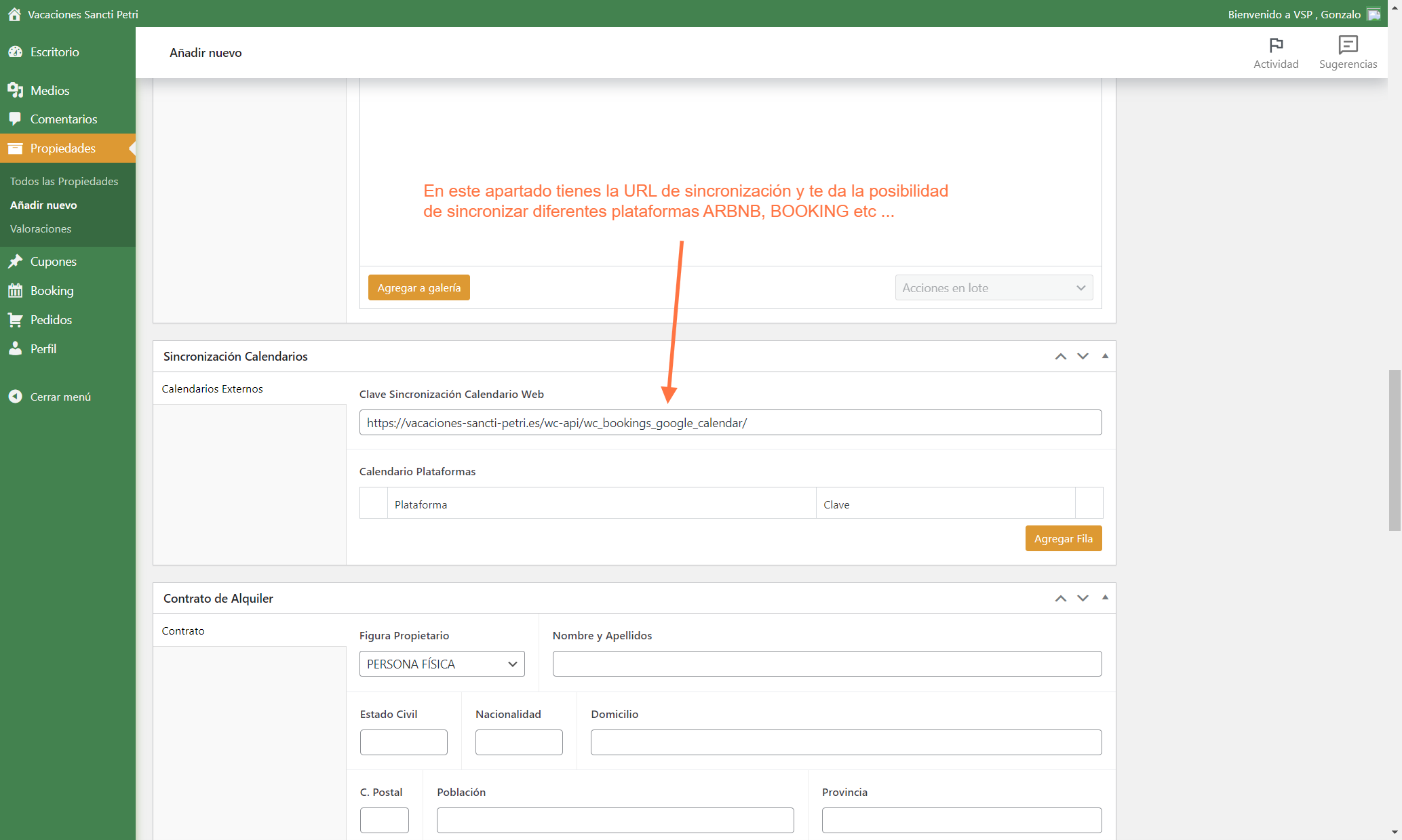Image resolution: width=1402 pixels, height=840 pixels.
Task: Open the Acciones en lote dropdown
Action: click(x=994, y=287)
